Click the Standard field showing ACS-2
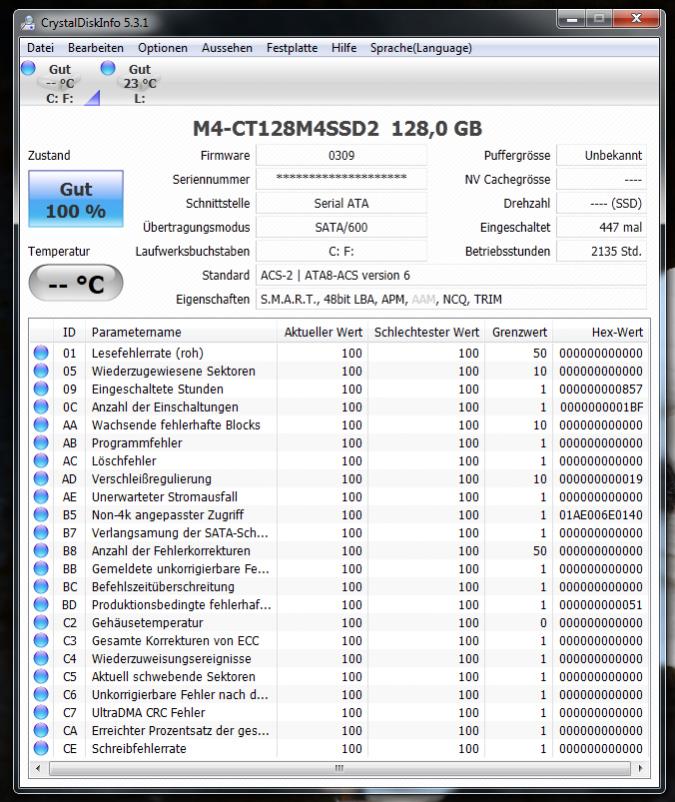The height and width of the screenshot is (802, 675). [x=451, y=275]
